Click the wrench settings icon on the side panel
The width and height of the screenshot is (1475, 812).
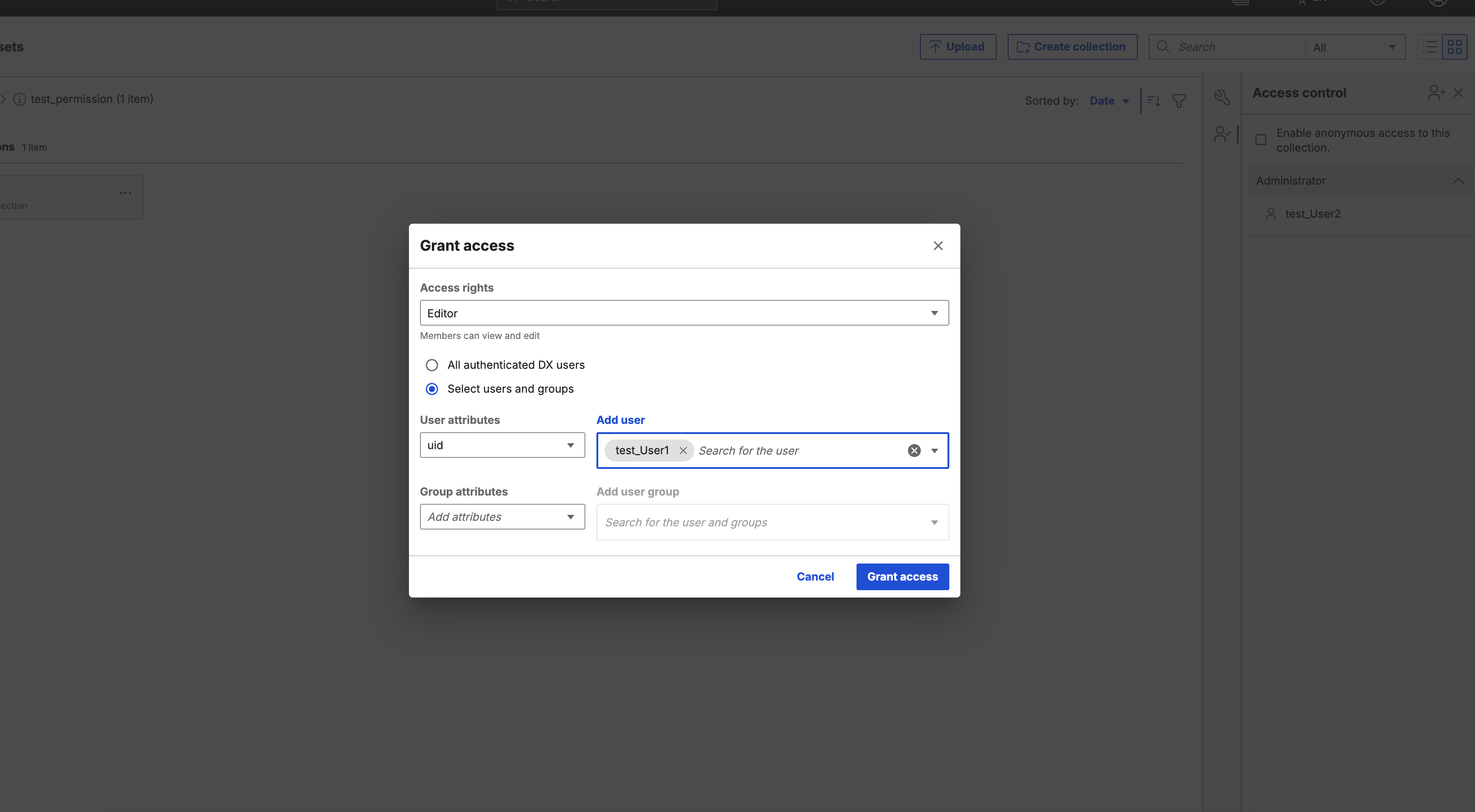(x=1222, y=97)
